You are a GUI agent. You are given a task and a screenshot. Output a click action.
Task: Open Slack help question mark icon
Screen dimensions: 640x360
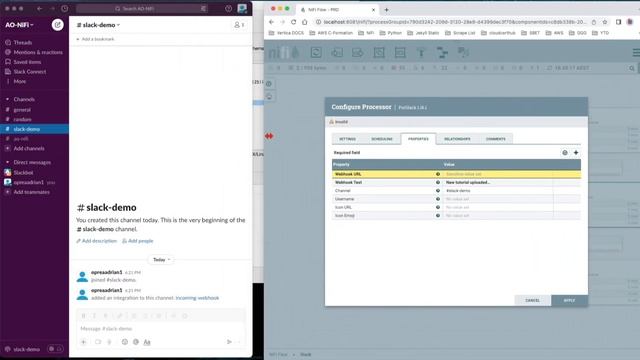(x=229, y=9)
